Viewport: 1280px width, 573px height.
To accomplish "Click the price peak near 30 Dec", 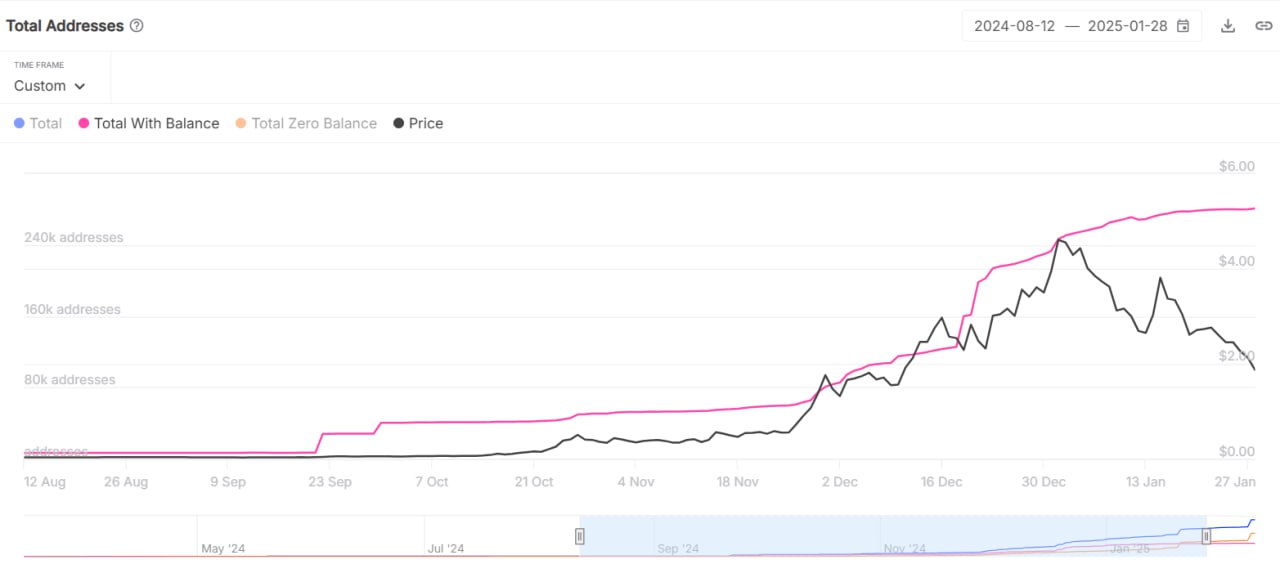I will click(x=1059, y=240).
